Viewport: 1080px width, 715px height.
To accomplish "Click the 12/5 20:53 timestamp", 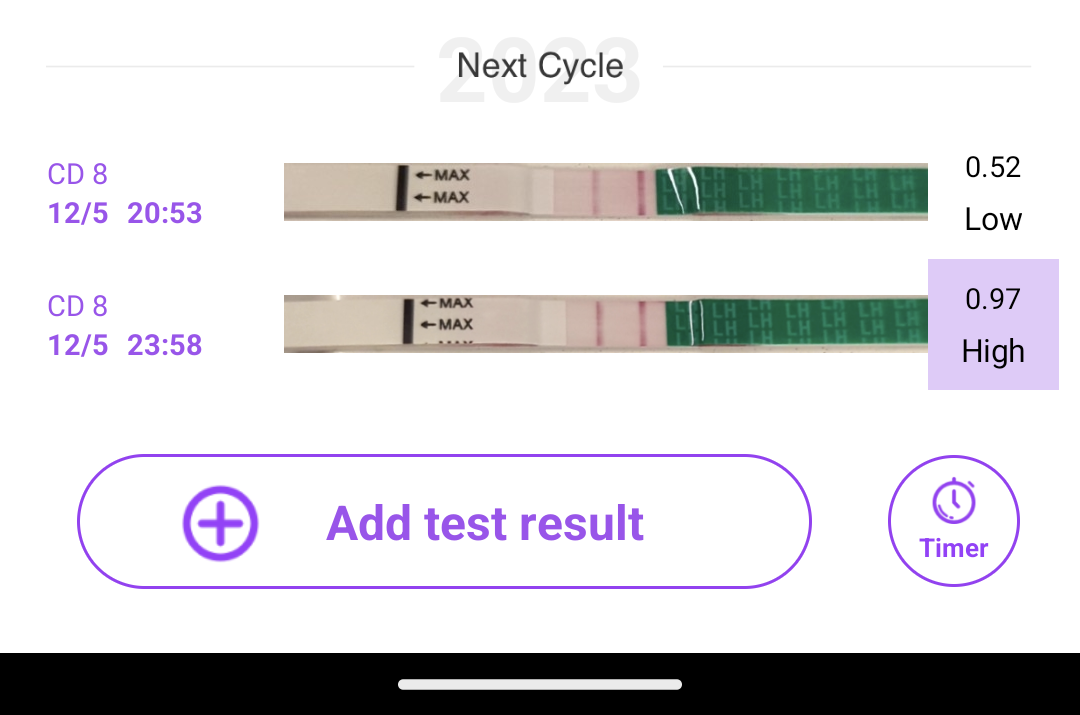I will coord(125,213).
